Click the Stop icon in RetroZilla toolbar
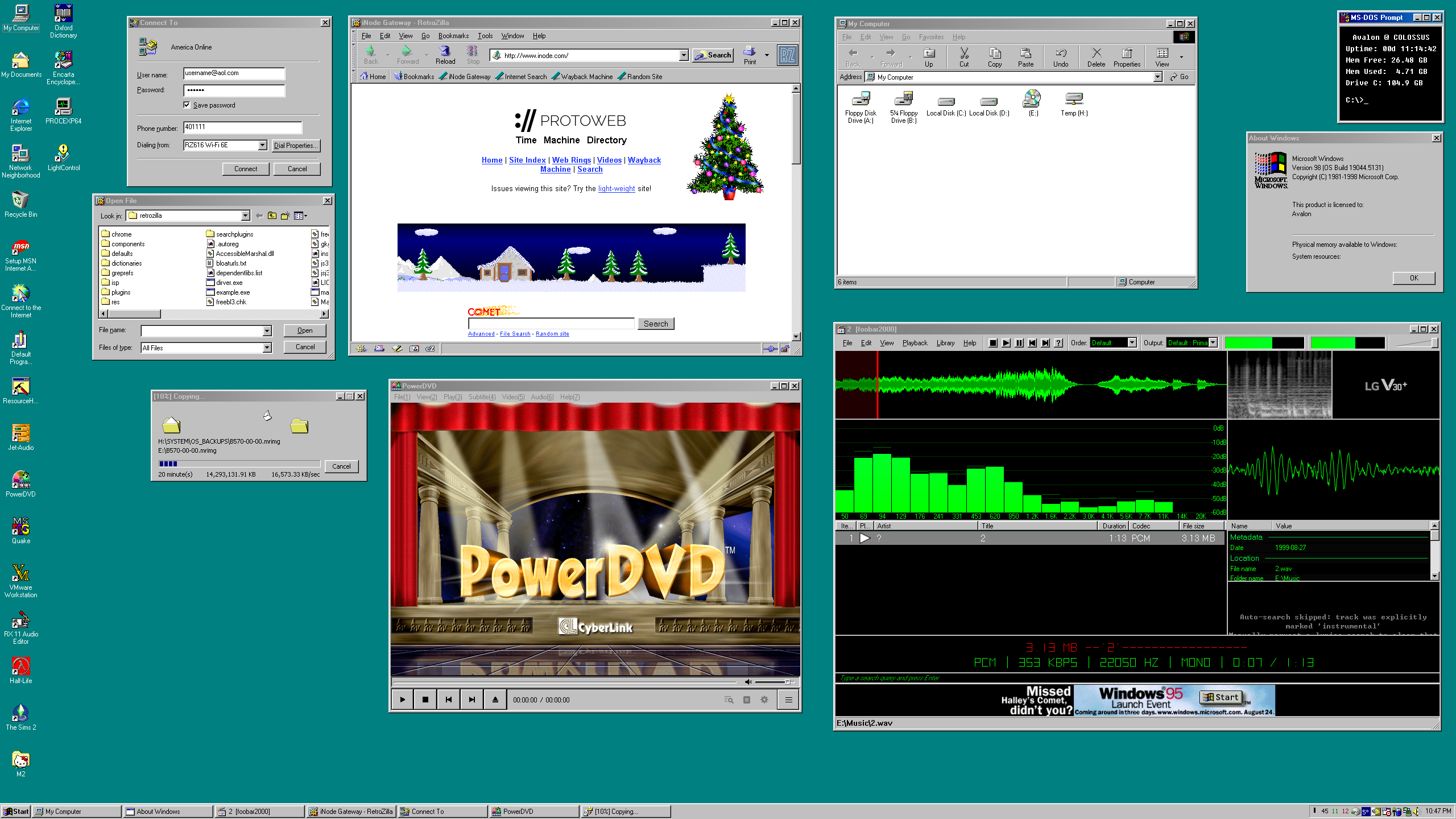 473,55
